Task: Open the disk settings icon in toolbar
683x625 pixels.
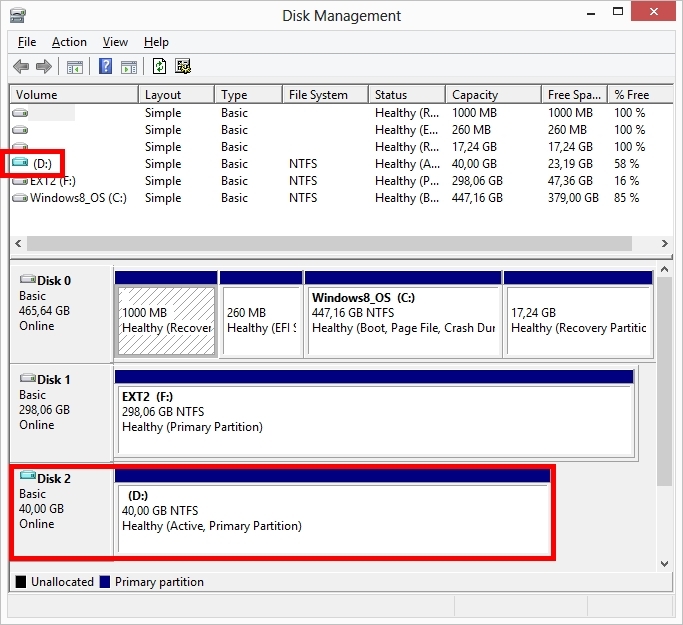Action: 183,66
